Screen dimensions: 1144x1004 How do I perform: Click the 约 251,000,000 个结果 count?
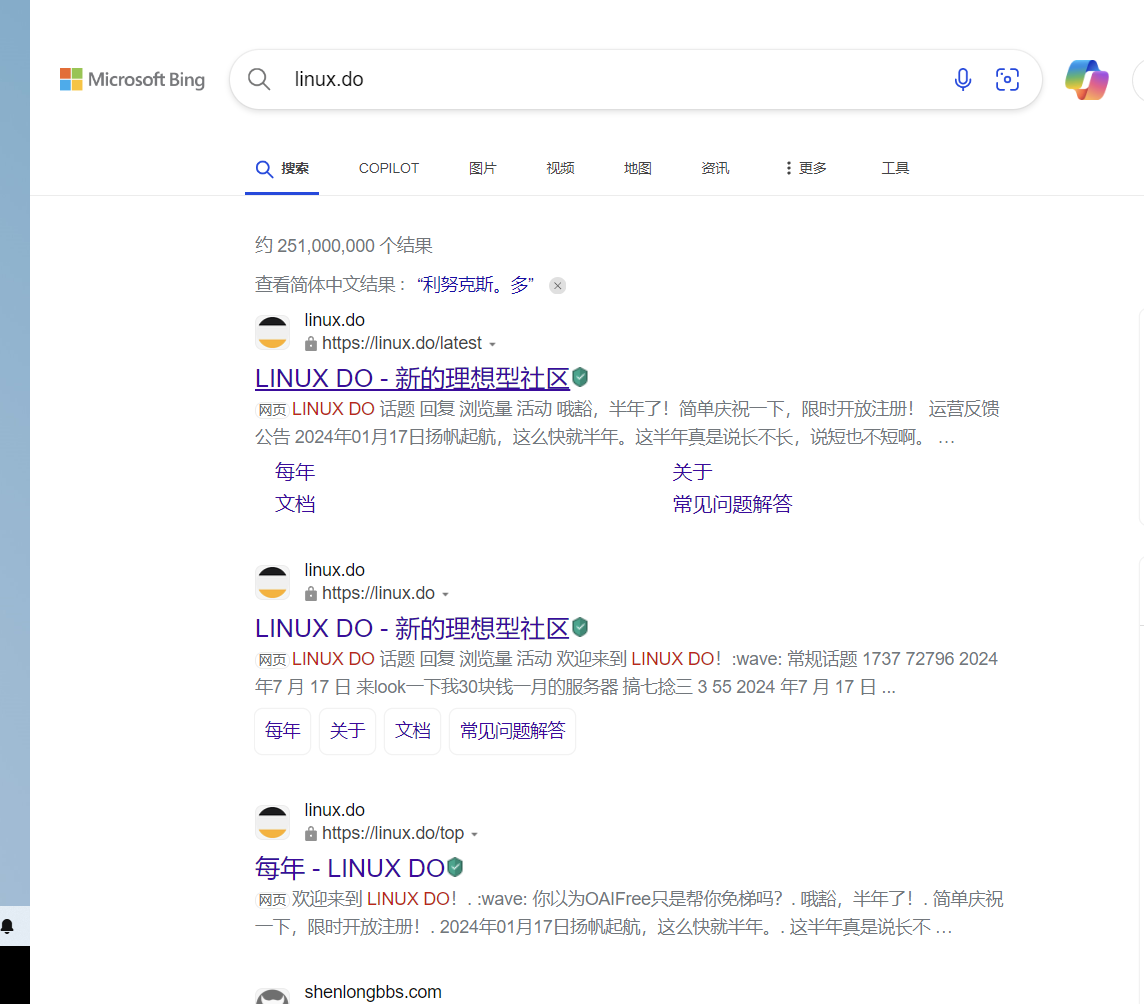click(x=344, y=245)
